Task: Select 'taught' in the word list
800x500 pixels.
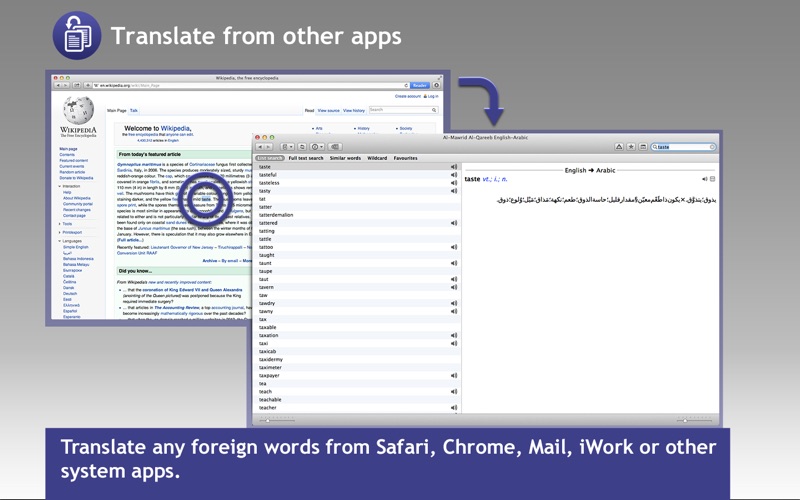Action: (357, 255)
